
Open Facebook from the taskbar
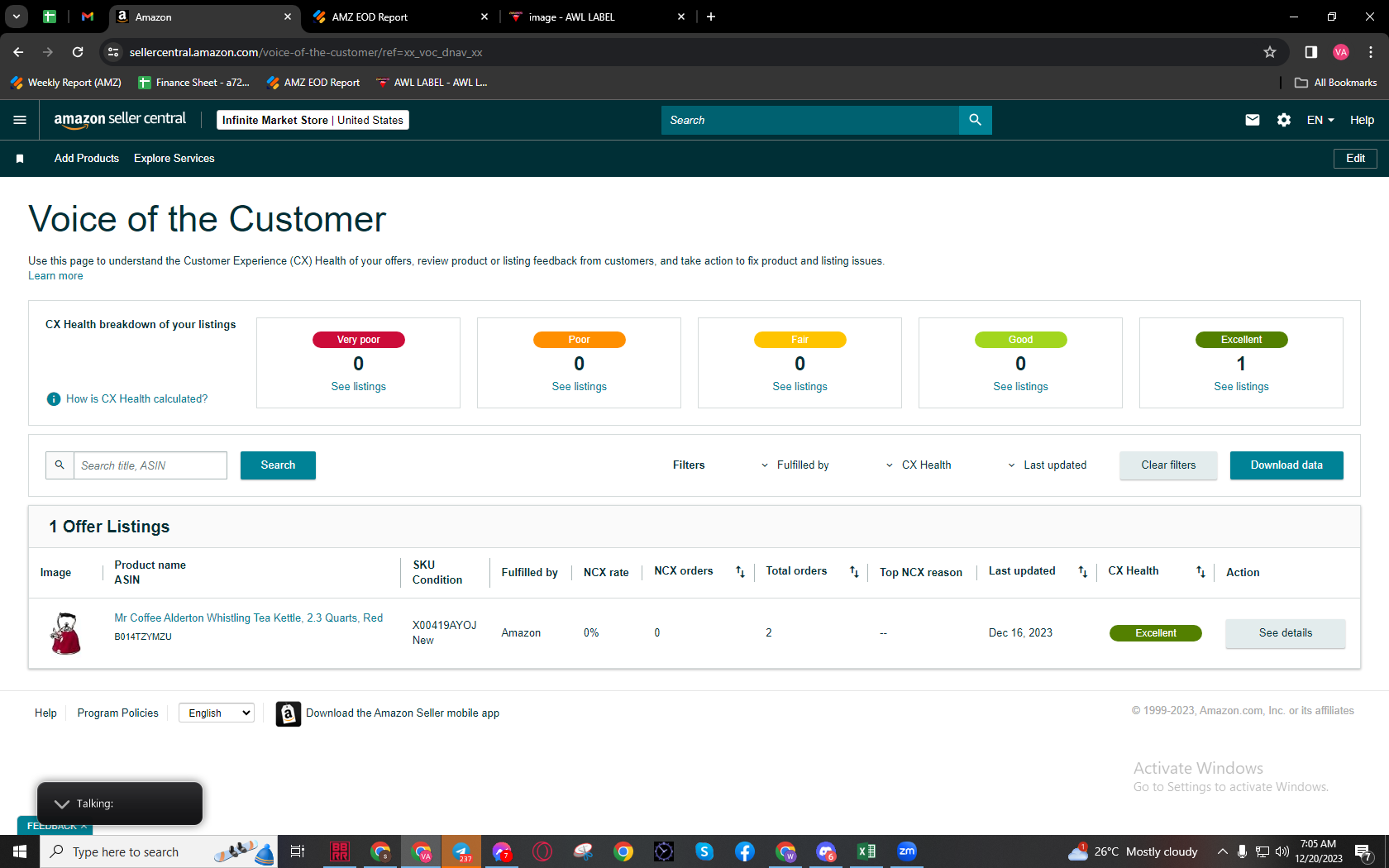(745, 851)
